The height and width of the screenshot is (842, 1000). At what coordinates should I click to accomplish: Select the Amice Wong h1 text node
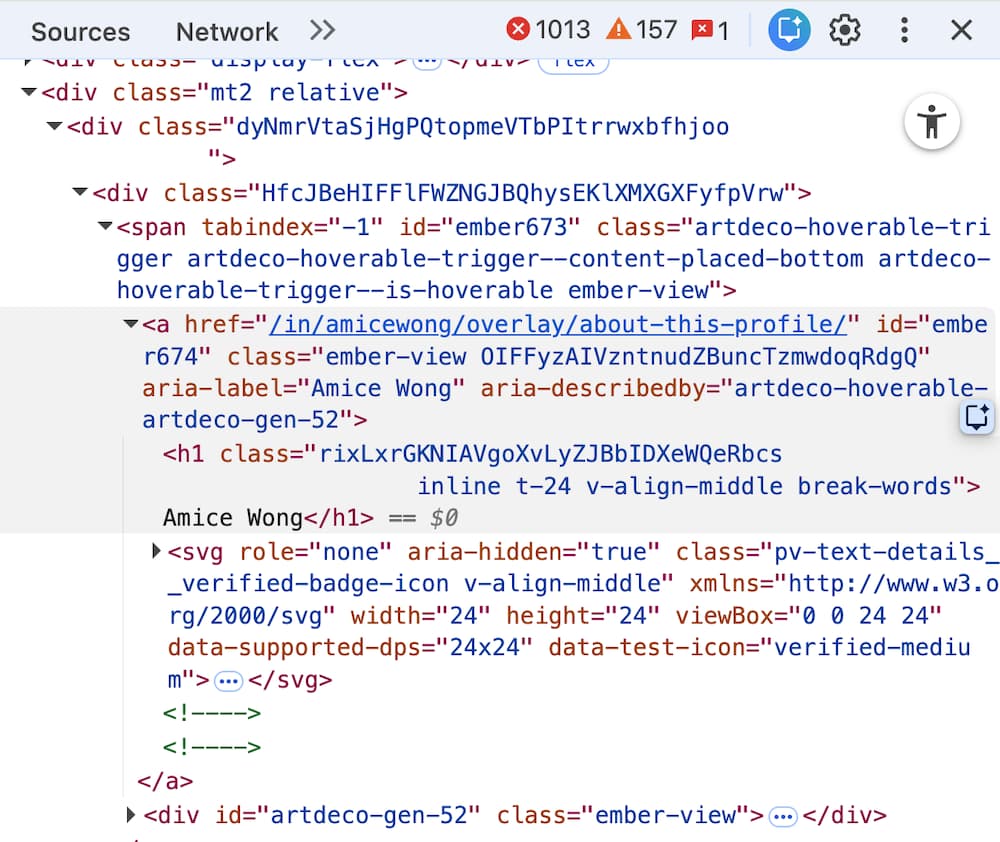click(232, 518)
